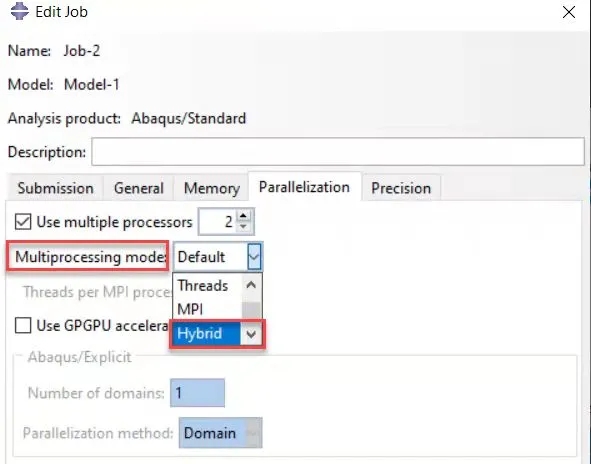
Task: Open the General tab
Action: pos(139,188)
